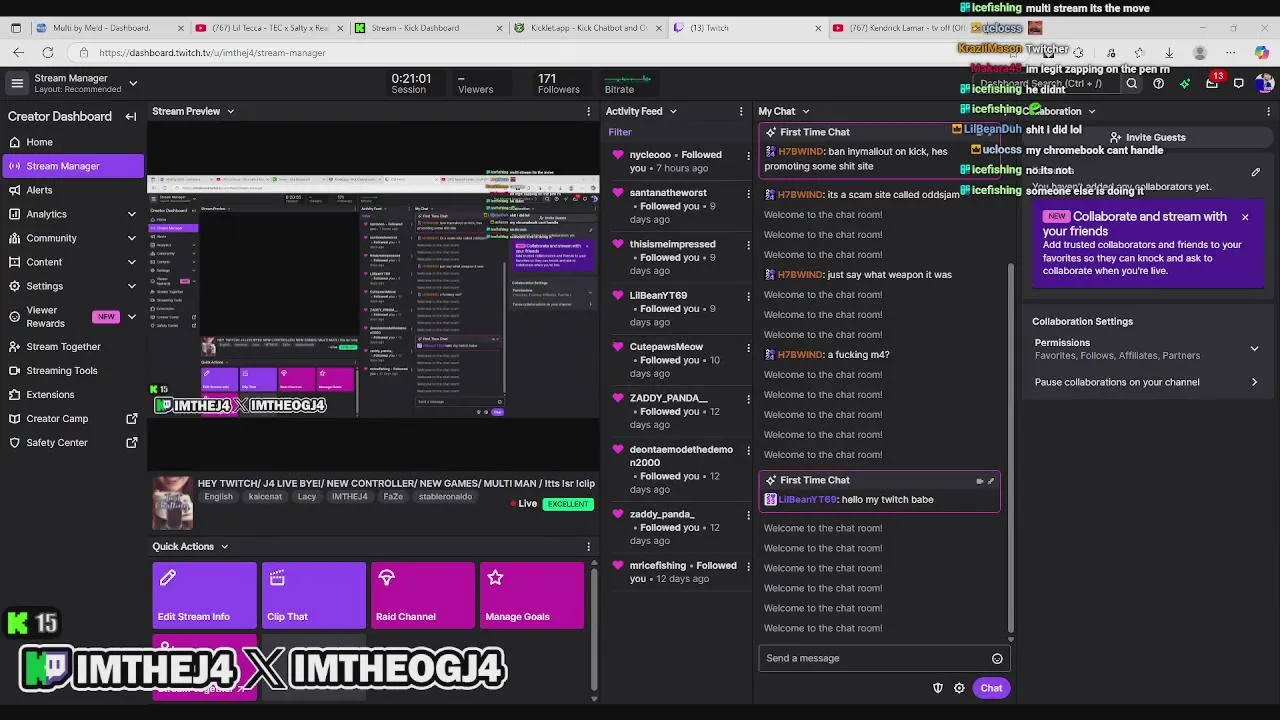
Task: Click the Settings gear icon in sidebar
Action: [14, 286]
